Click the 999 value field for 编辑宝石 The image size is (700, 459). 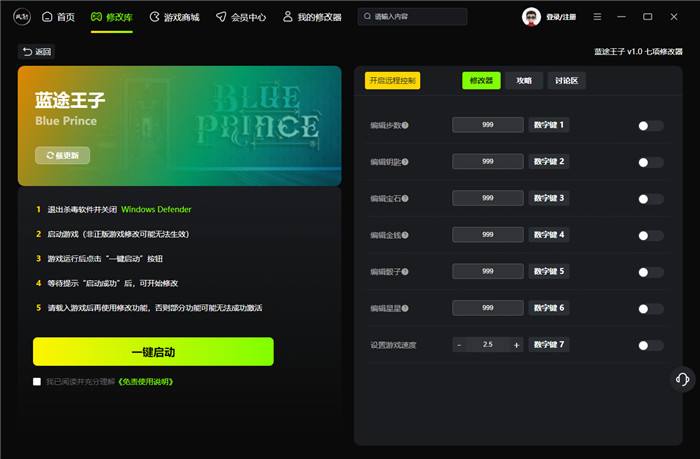click(488, 198)
